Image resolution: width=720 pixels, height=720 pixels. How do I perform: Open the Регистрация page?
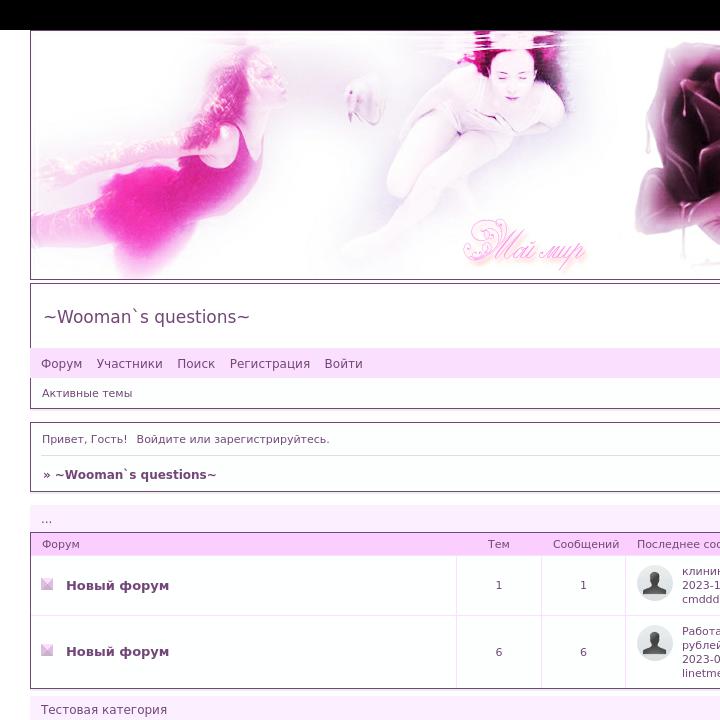pyautogui.click(x=269, y=364)
